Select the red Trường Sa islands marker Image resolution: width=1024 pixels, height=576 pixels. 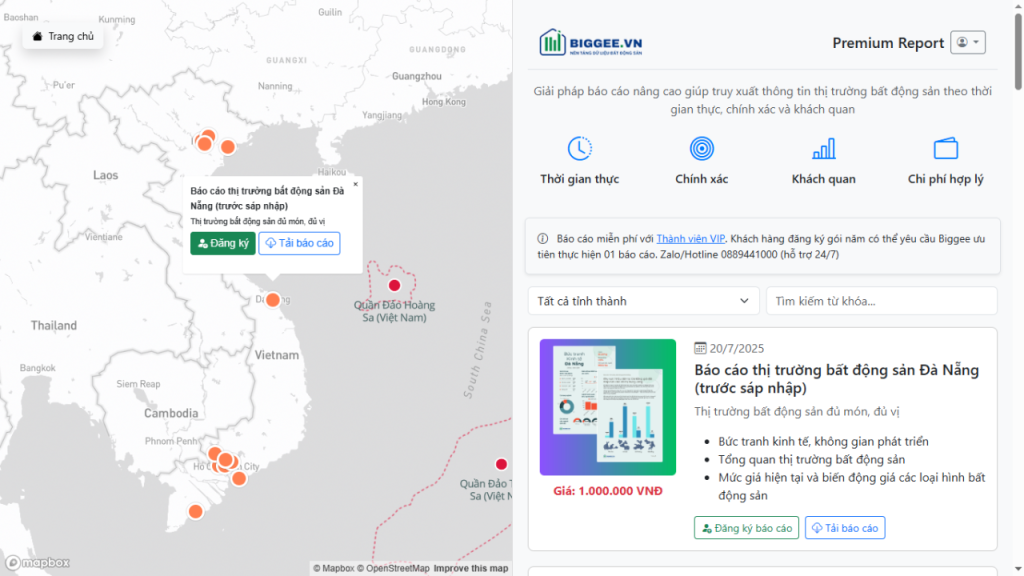click(x=501, y=464)
